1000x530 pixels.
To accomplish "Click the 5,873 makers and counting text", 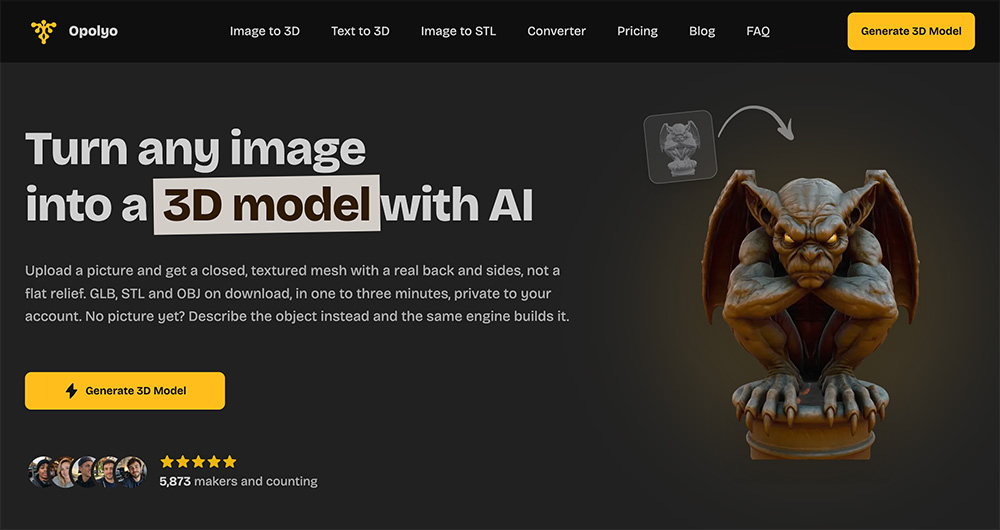I will pyautogui.click(x=239, y=481).
